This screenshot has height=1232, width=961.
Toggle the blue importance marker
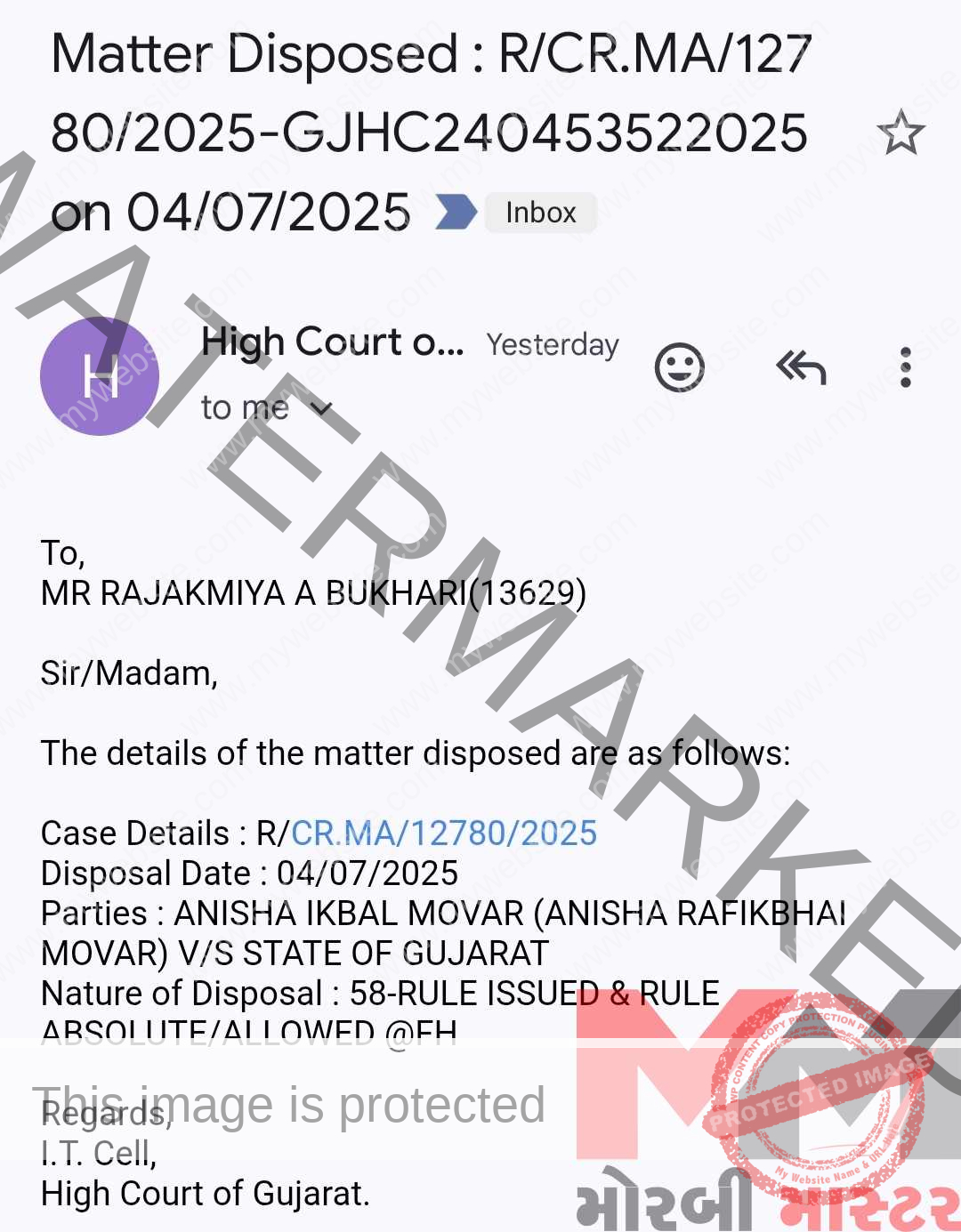pyautogui.click(x=456, y=213)
